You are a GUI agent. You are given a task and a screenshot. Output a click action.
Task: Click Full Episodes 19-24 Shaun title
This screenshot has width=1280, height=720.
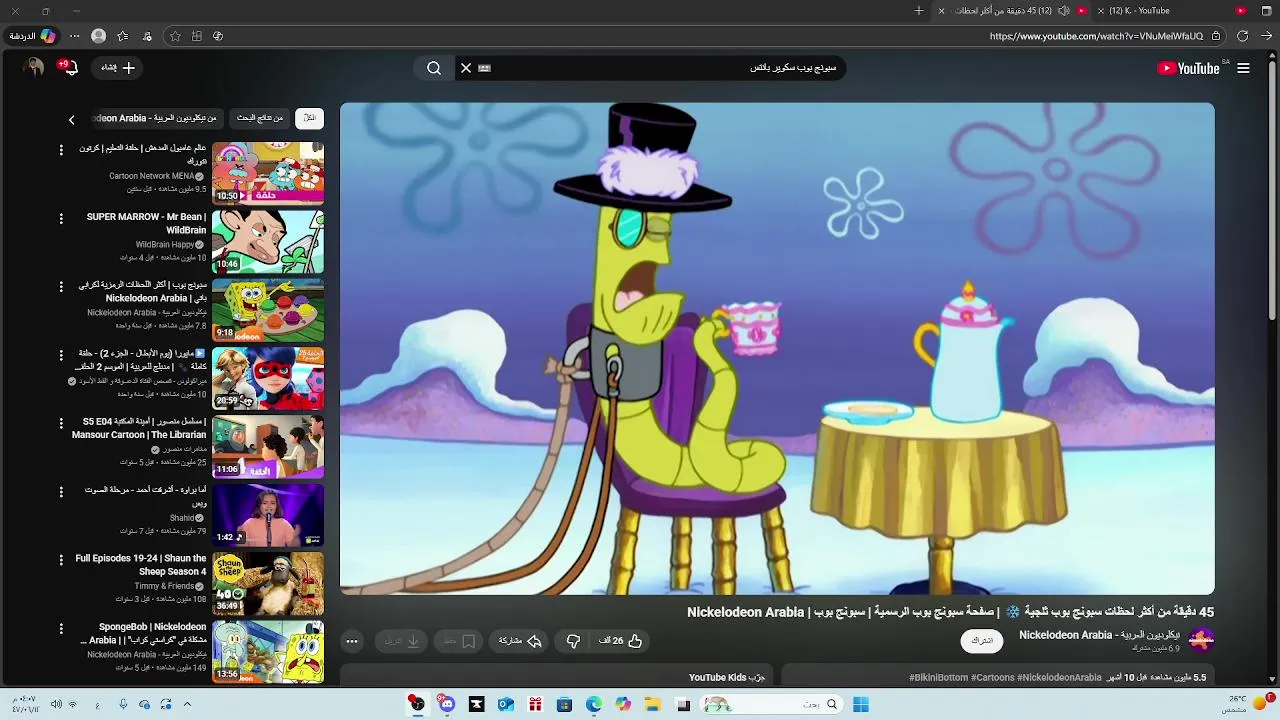coord(141,565)
